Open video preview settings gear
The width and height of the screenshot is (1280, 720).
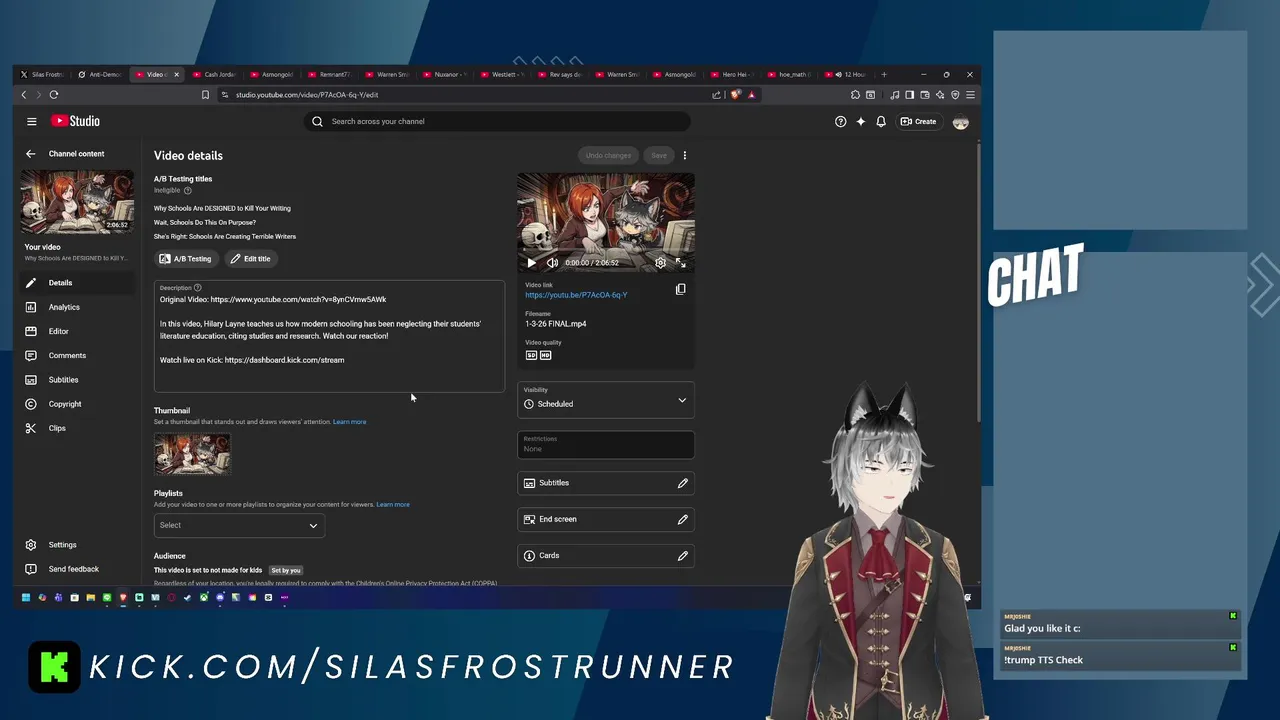(x=661, y=263)
